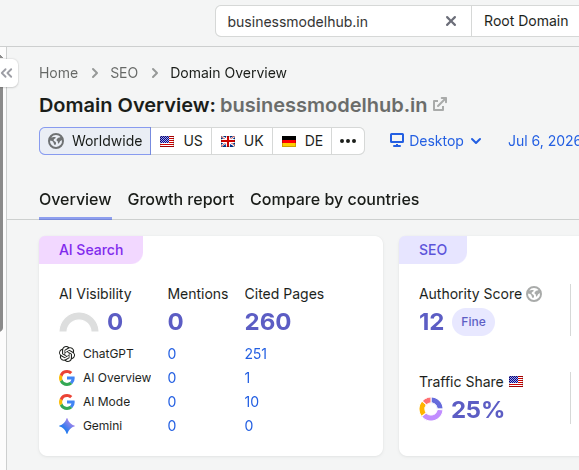
Task: Click the Traffic Share 25% value
Action: (478, 409)
